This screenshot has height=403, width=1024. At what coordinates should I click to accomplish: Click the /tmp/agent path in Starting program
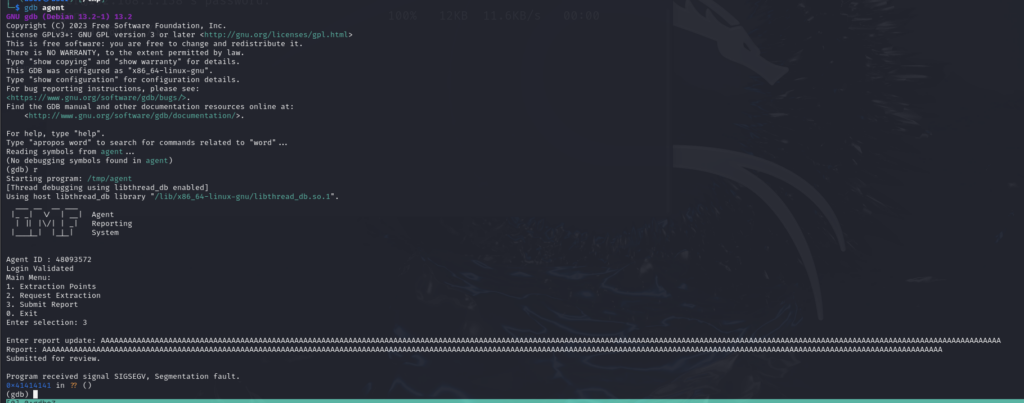[x=109, y=178]
